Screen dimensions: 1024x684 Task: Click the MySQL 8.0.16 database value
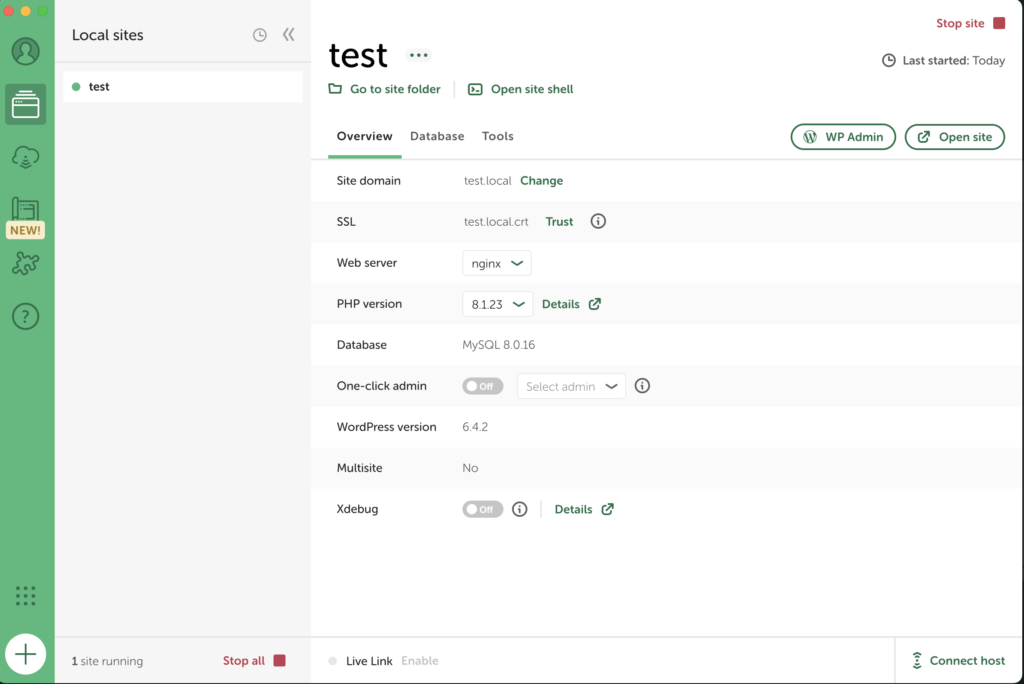tap(498, 345)
